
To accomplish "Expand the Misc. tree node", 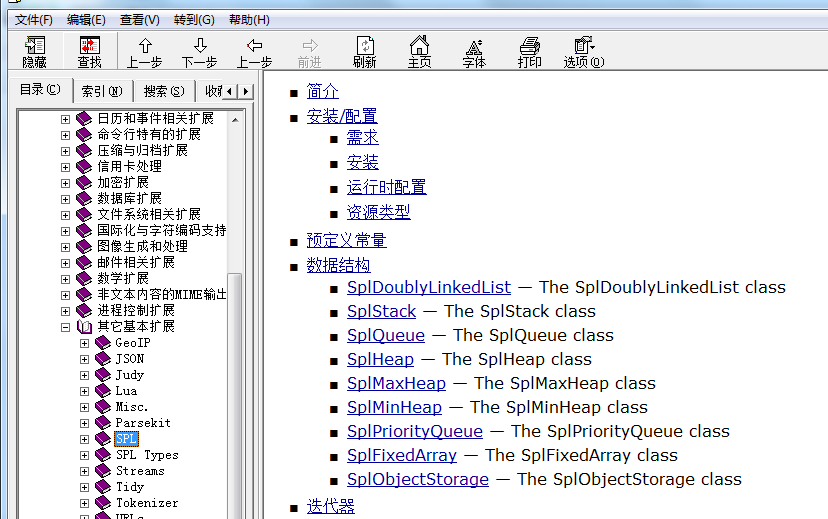I will (84, 407).
